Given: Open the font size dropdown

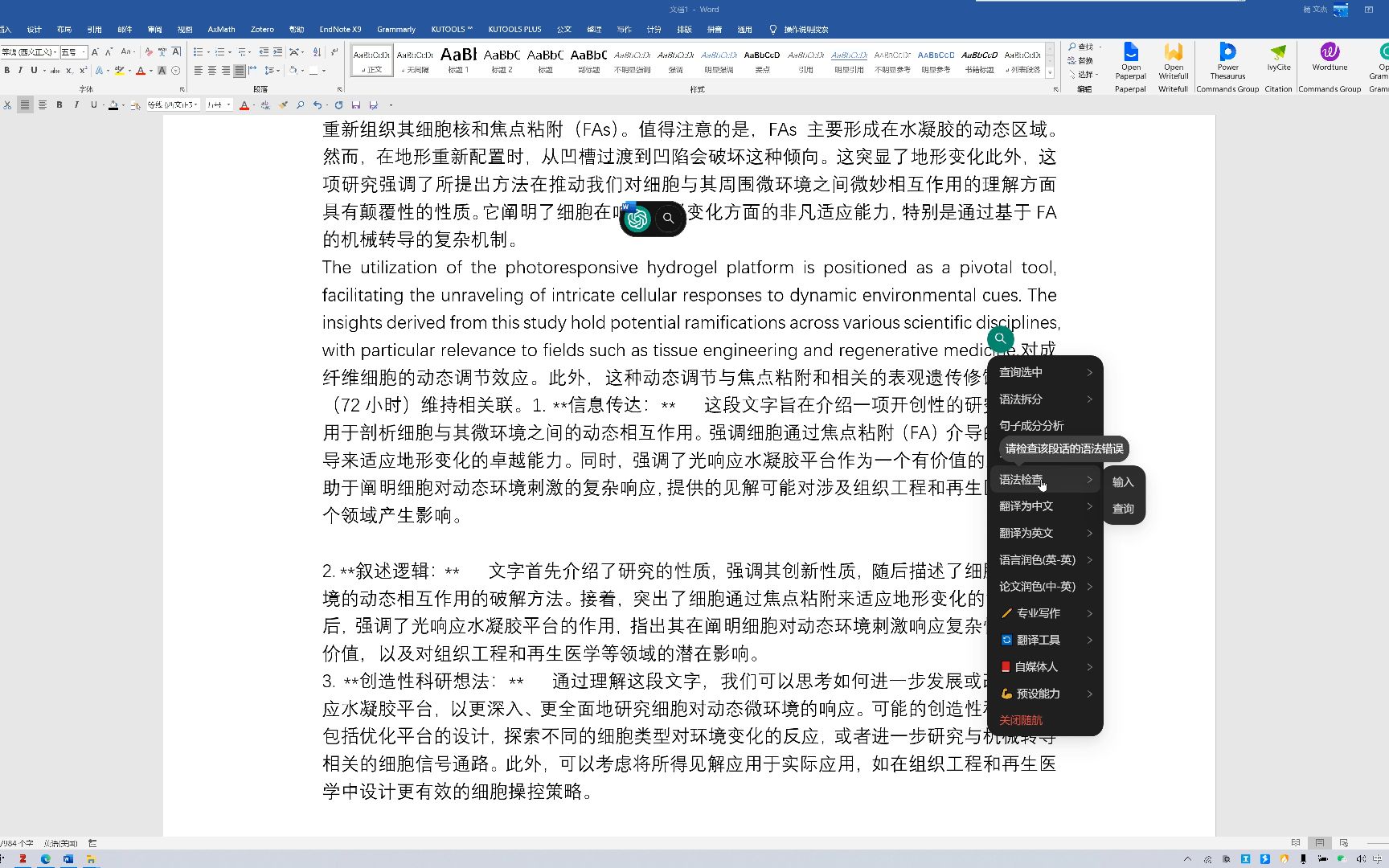Looking at the screenshot, I should [84, 52].
